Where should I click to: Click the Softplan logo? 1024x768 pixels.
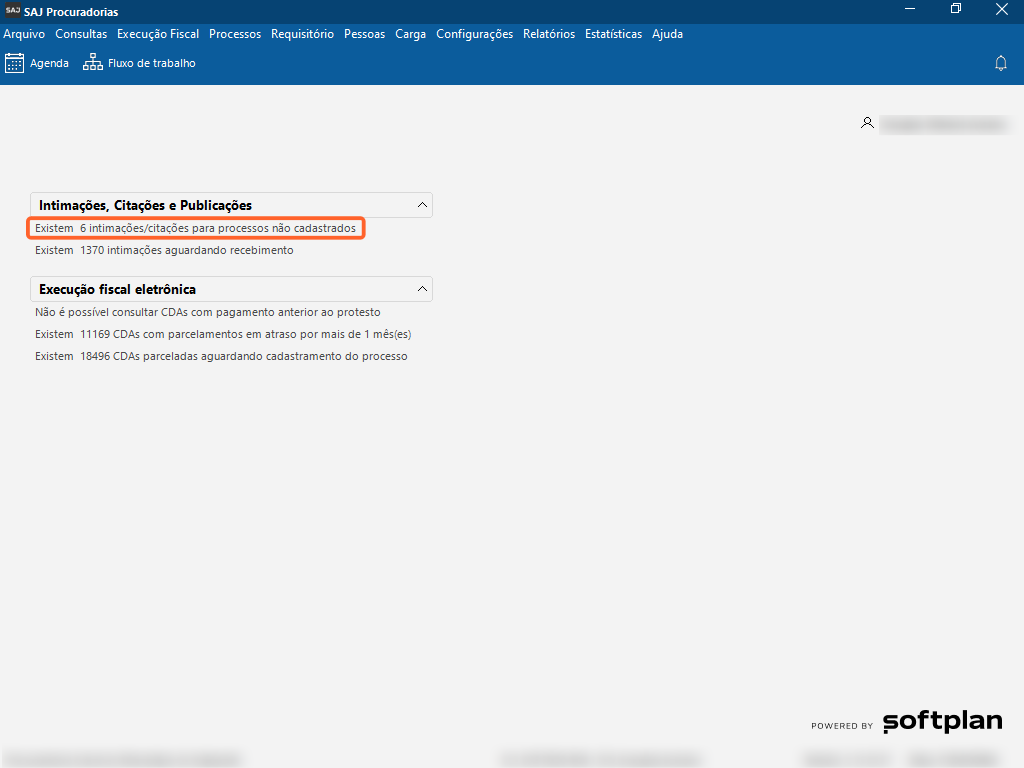[942, 722]
